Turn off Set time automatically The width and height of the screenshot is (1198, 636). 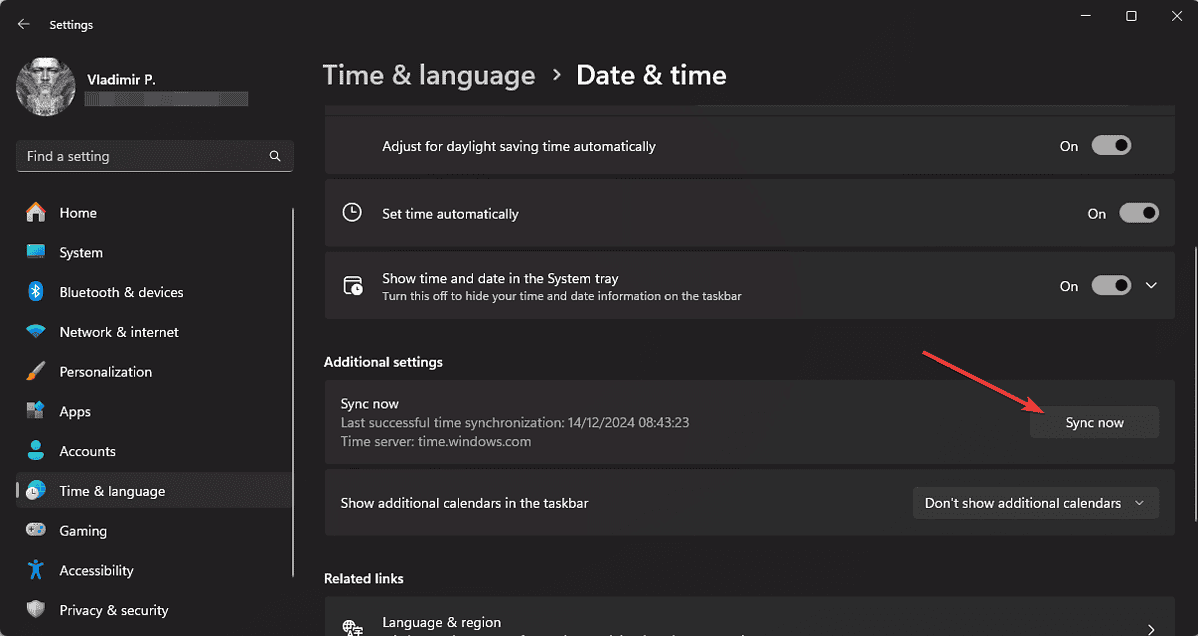click(1139, 213)
